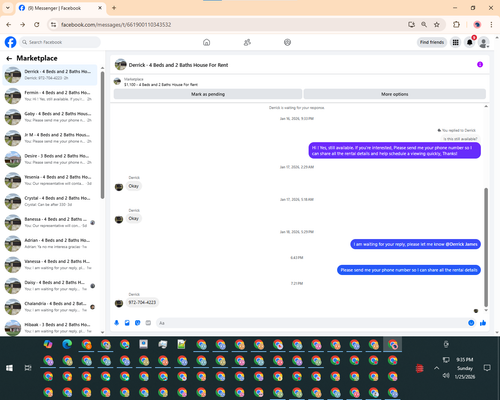Click the attach photo icon
This screenshot has width=500, height=400.
[x=127, y=323]
